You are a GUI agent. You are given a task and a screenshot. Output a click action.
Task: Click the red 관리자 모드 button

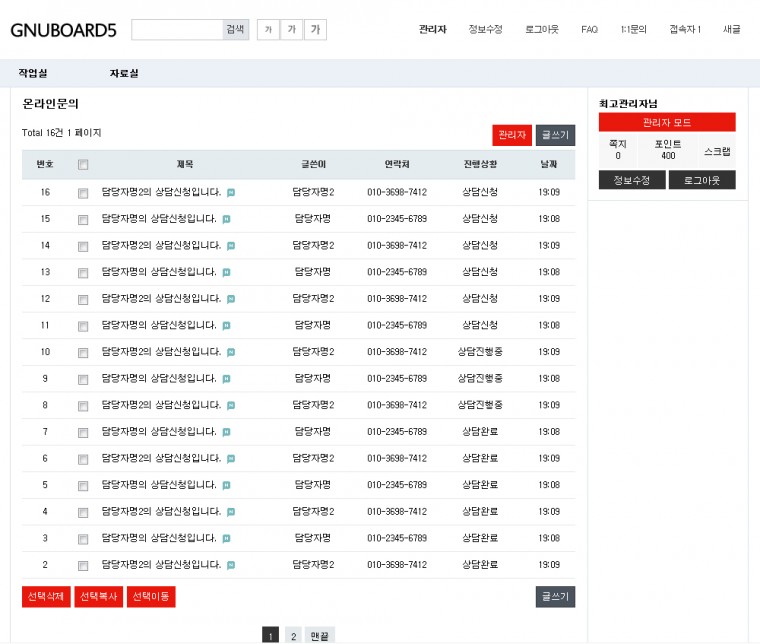[667, 122]
